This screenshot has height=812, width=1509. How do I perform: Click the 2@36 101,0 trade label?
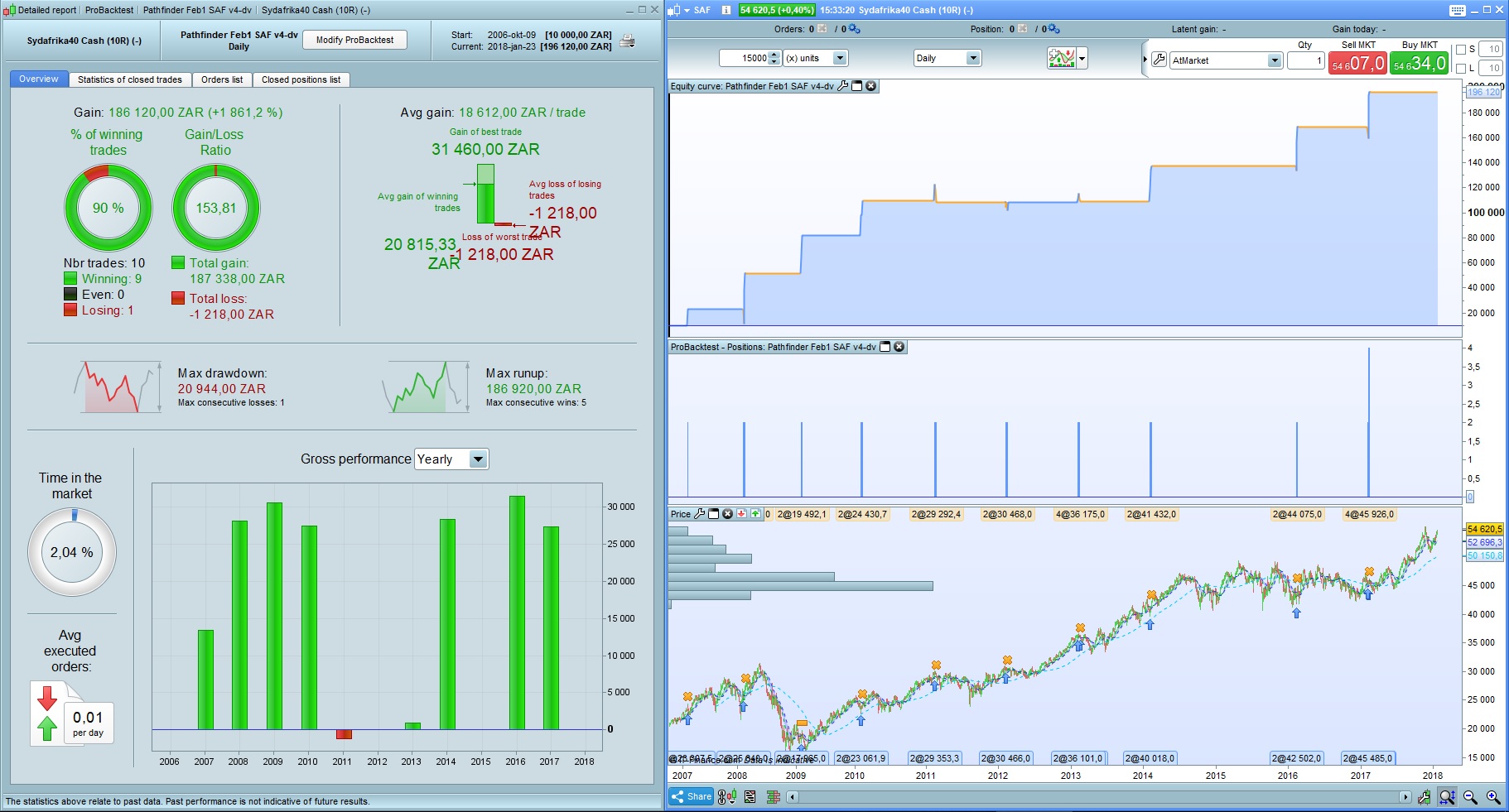(1078, 758)
